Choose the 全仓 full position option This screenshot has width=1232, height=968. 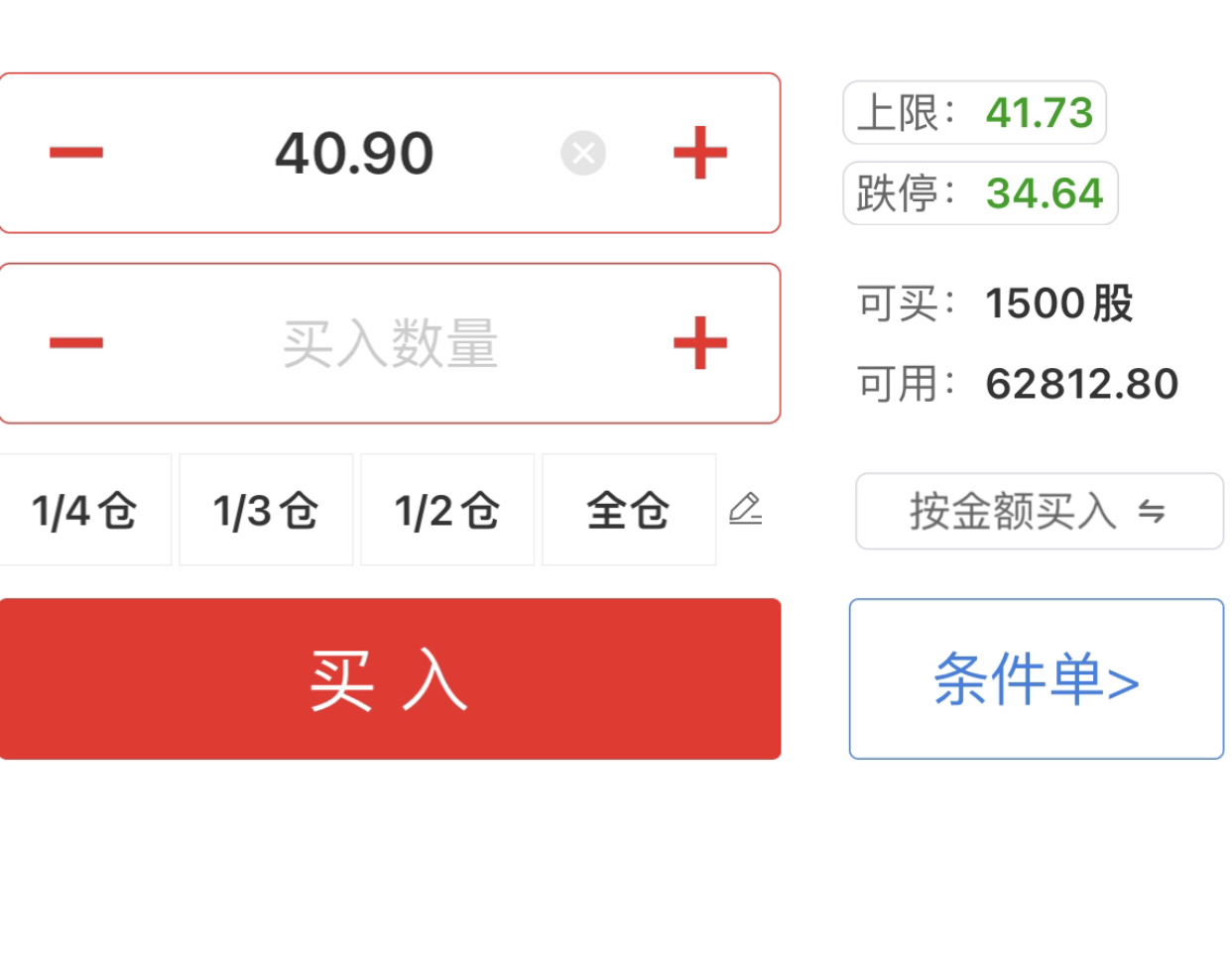tap(629, 510)
